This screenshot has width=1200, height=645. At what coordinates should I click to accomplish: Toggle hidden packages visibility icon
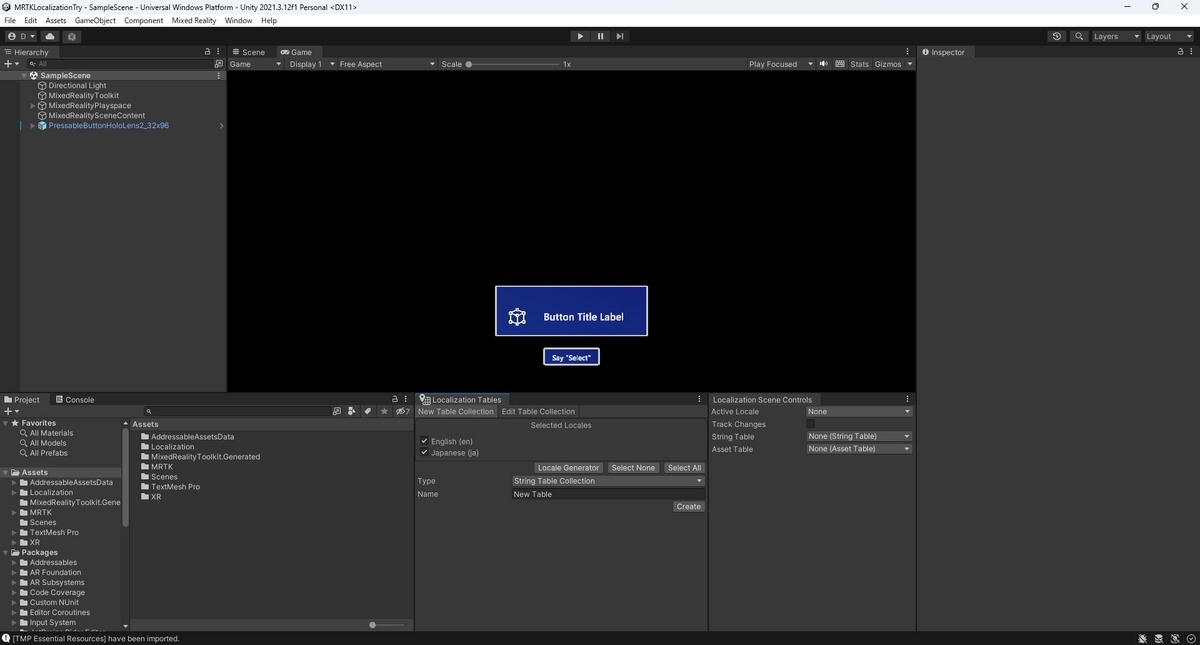[402, 411]
